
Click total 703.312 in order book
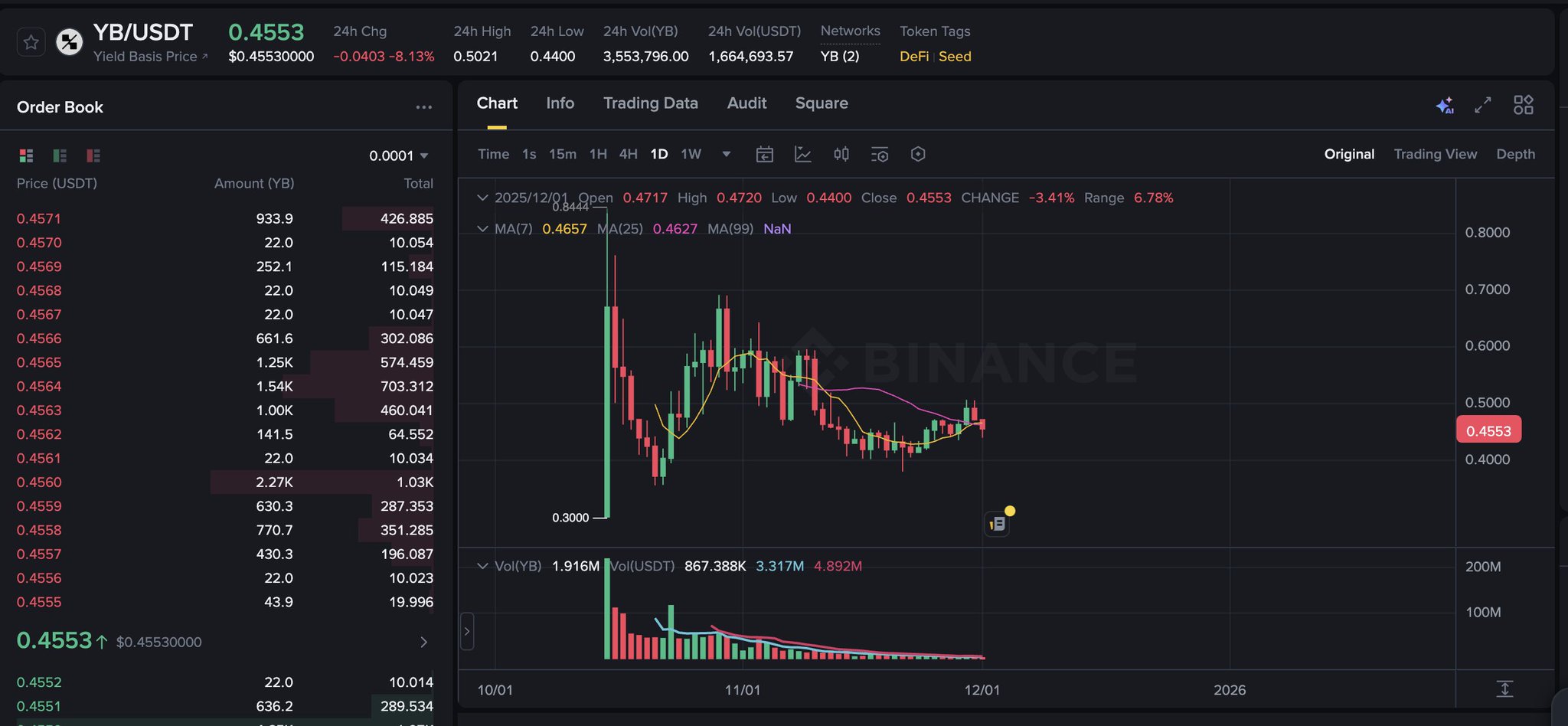[407, 387]
